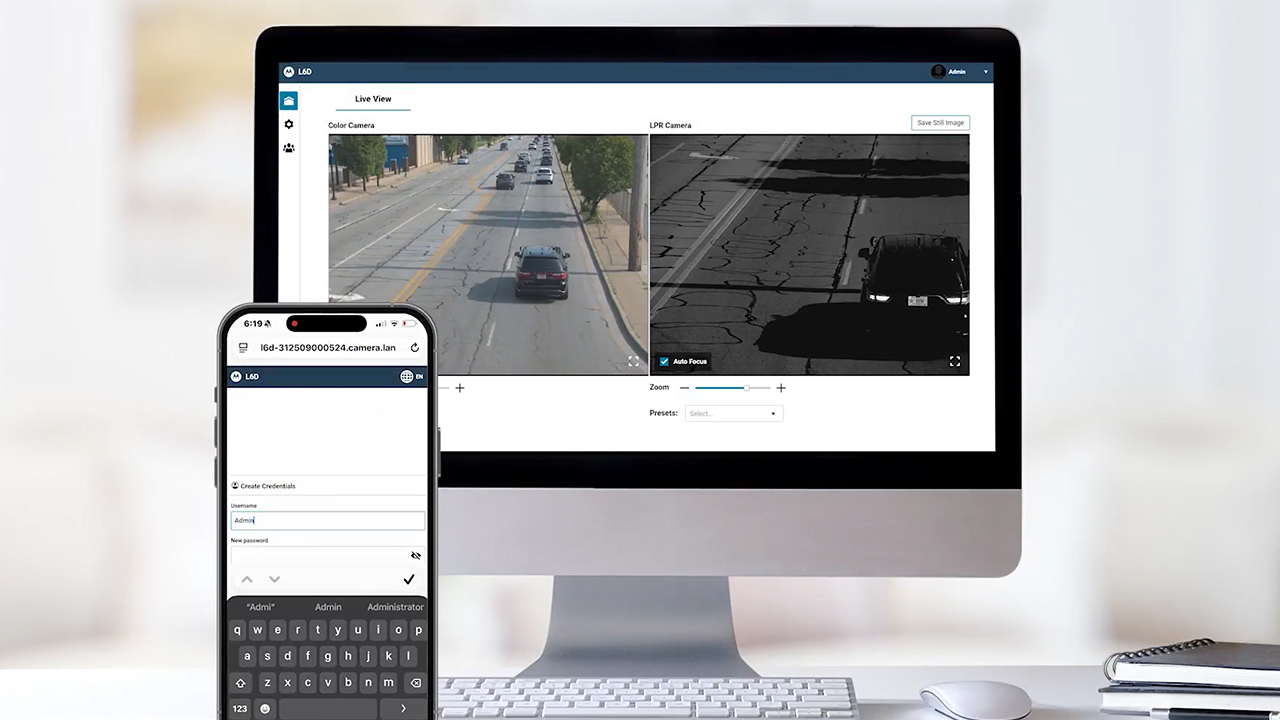Tap the checkmark above the phone keyboard
The height and width of the screenshot is (720, 1280).
(408, 579)
